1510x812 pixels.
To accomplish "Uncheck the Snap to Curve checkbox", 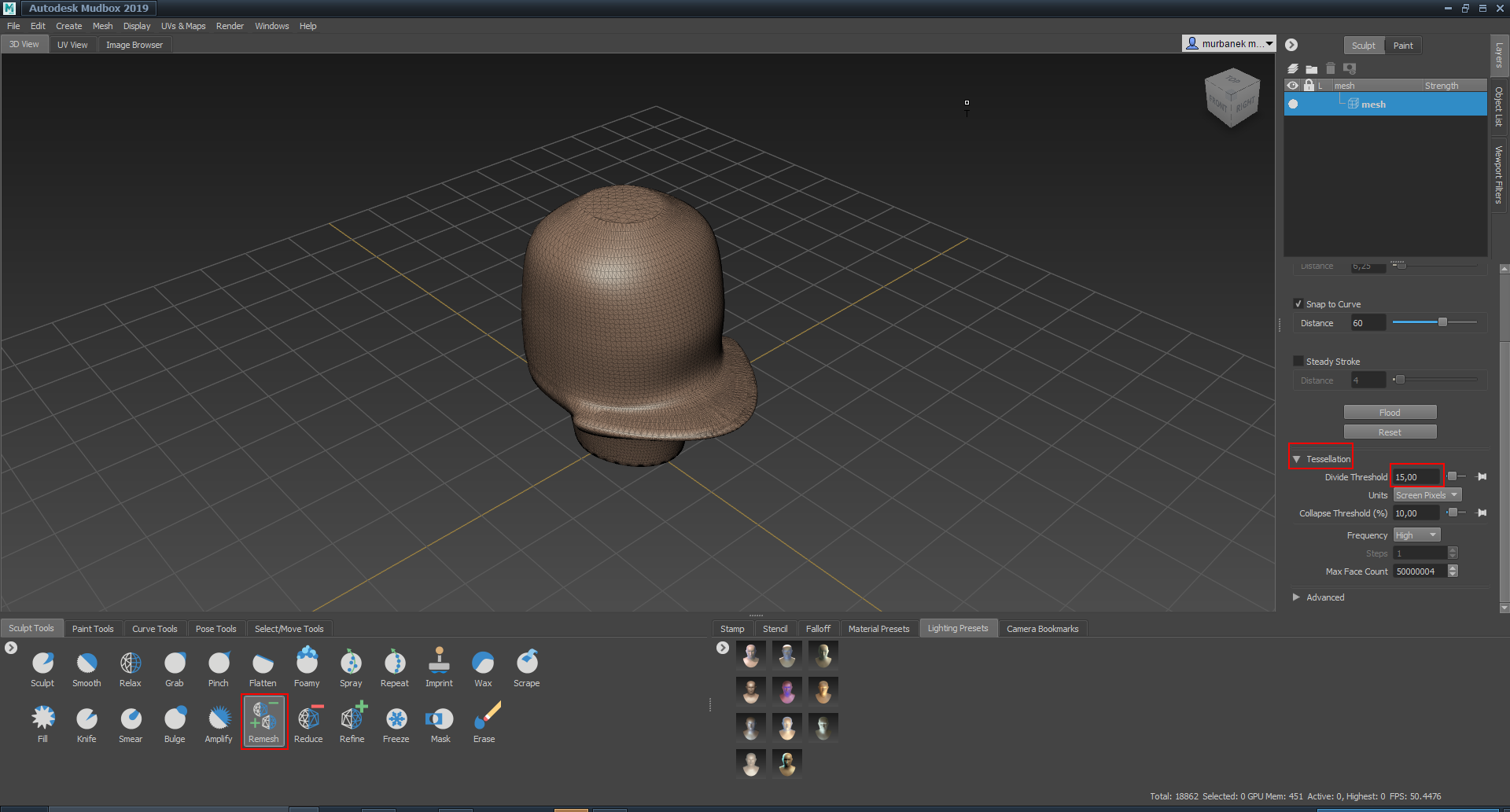I will tap(1298, 304).
